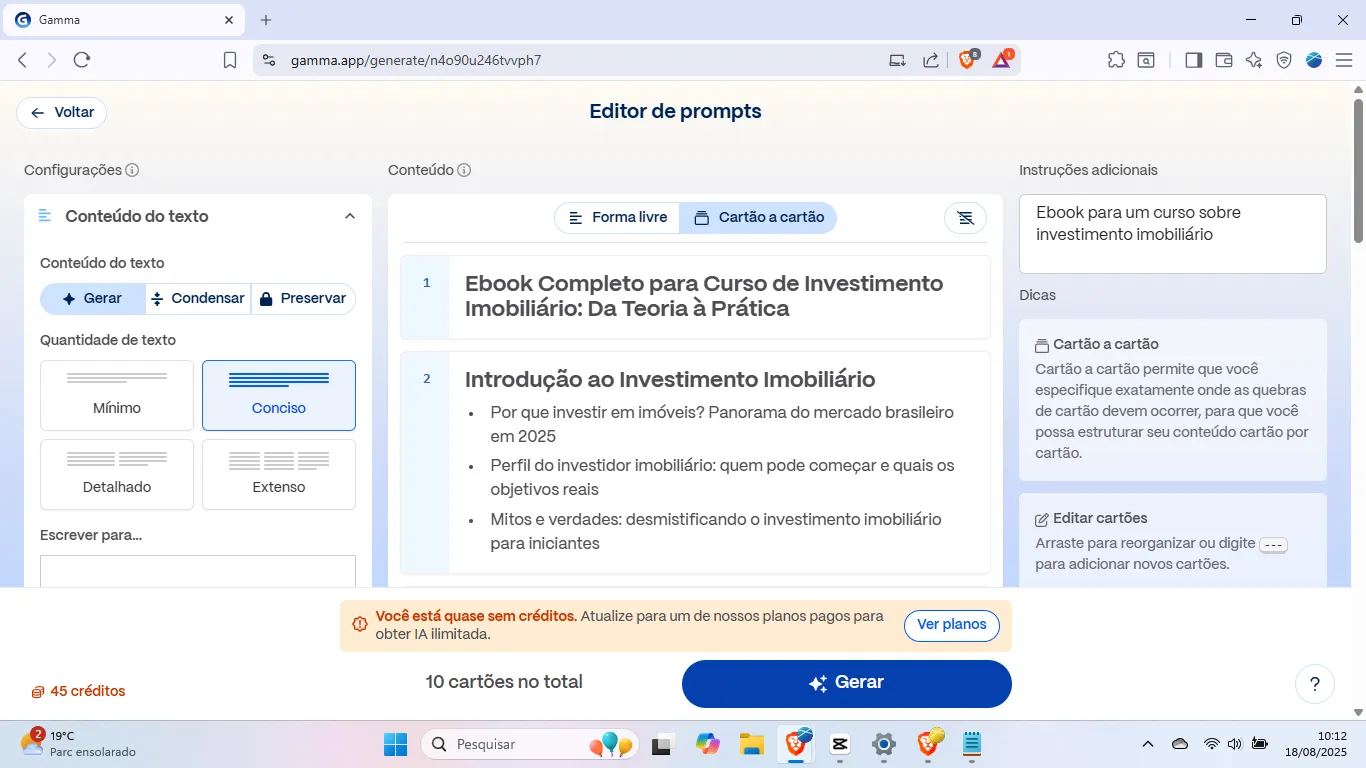Click the Escrever para input field
The width and height of the screenshot is (1366, 768).
tap(198, 571)
